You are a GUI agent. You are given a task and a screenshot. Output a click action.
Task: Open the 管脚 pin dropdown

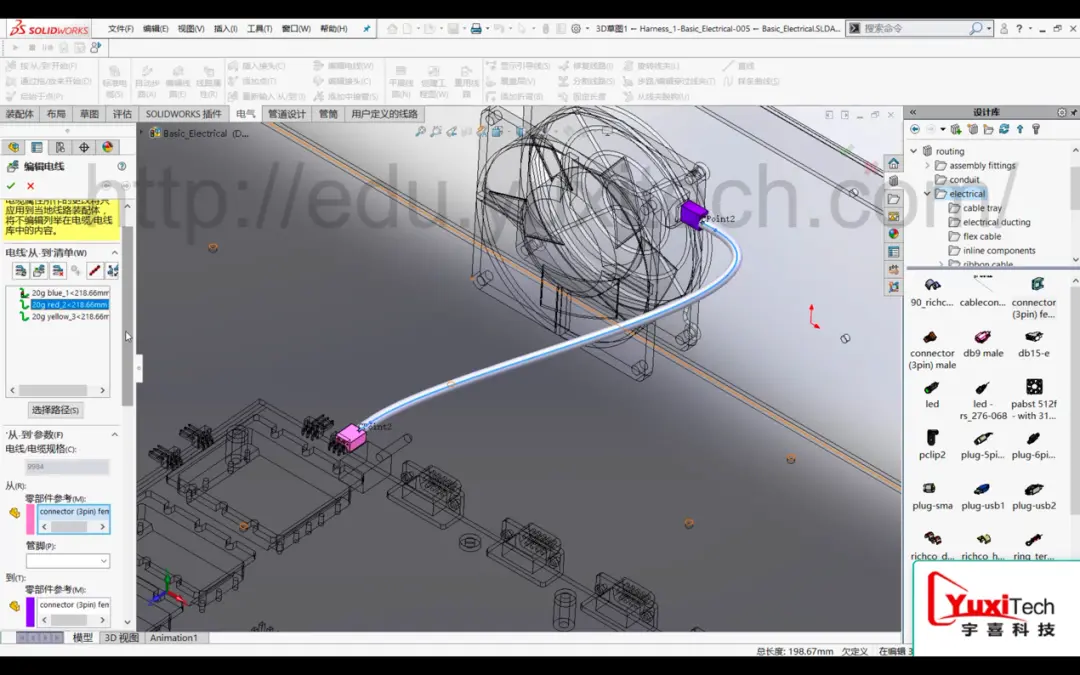68,561
